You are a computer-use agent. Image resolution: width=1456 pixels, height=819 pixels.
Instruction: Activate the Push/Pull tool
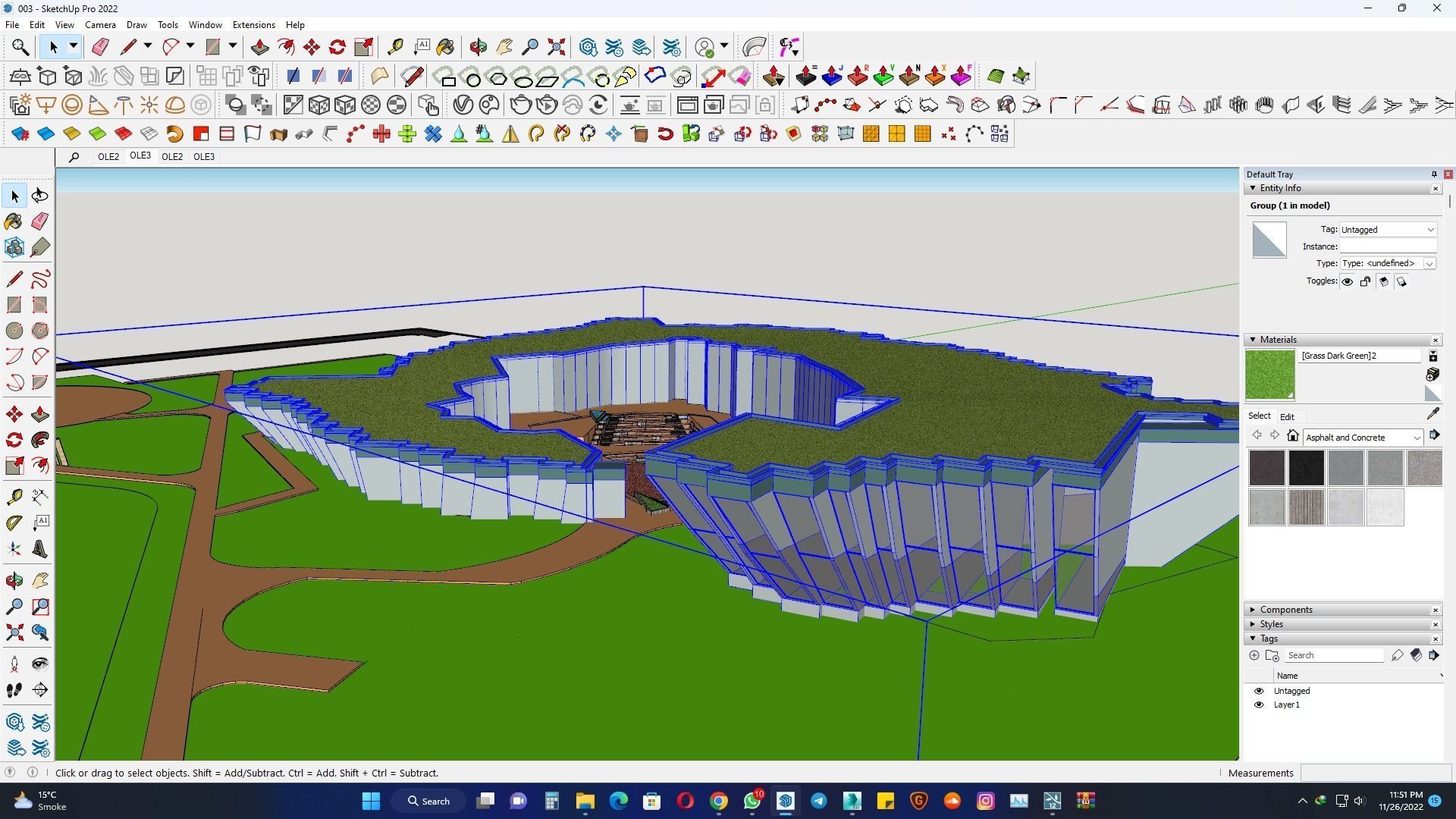[40, 414]
